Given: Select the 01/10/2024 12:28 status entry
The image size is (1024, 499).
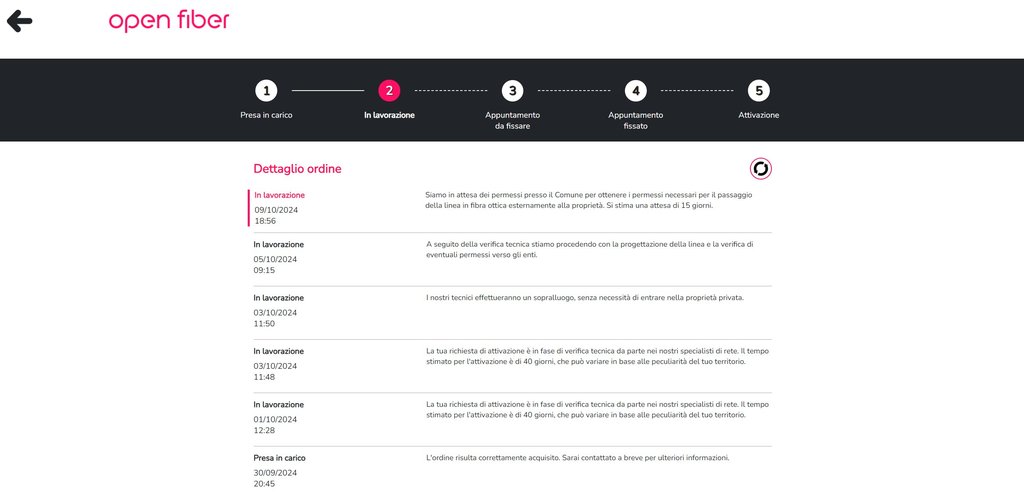Looking at the screenshot, I should click(513, 418).
